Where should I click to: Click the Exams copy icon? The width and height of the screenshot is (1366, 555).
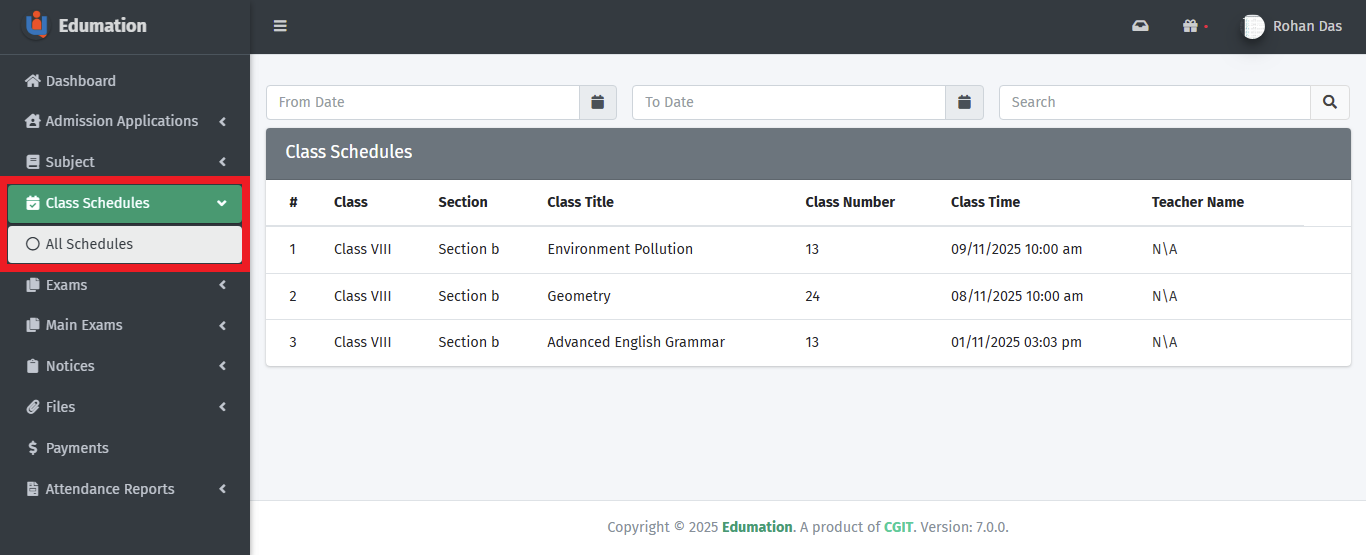[x=33, y=285]
